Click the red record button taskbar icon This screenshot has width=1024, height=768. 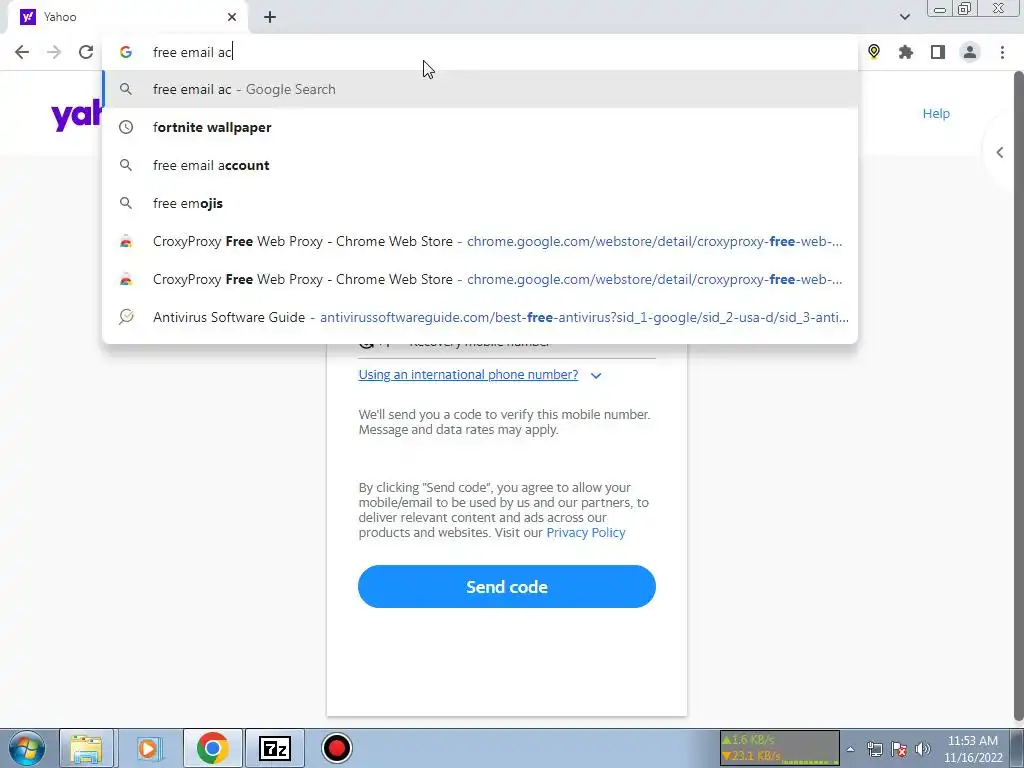[x=336, y=748]
